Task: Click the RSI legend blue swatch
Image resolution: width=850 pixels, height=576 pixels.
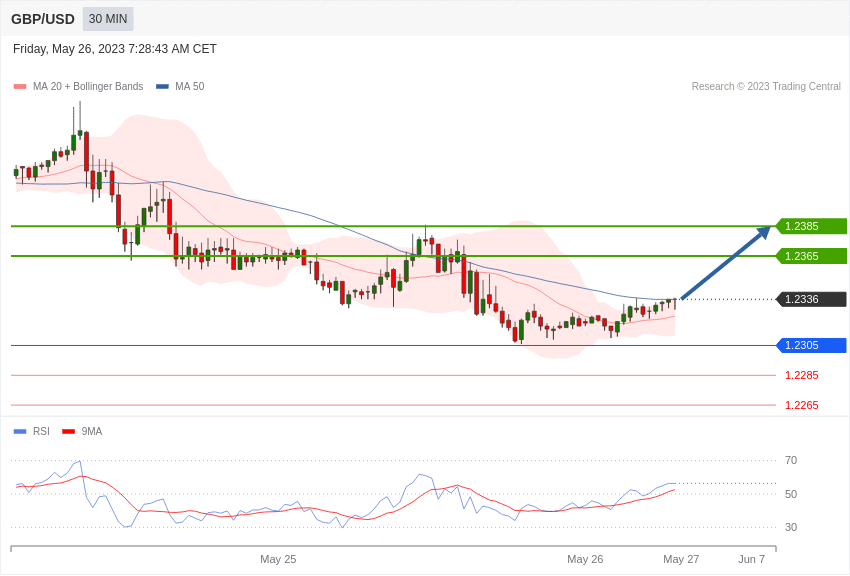Action: (x=20, y=431)
